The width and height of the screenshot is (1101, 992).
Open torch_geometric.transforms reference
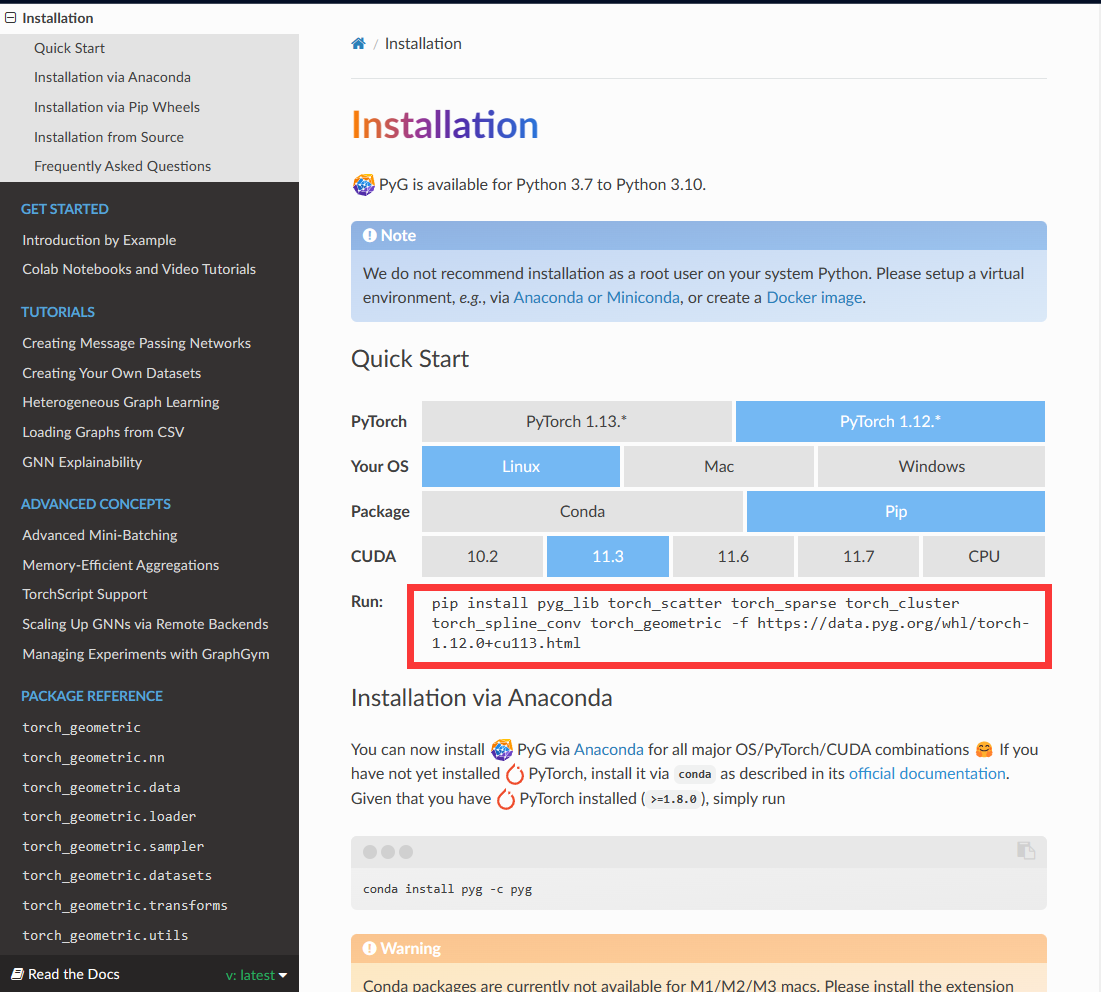pos(125,906)
